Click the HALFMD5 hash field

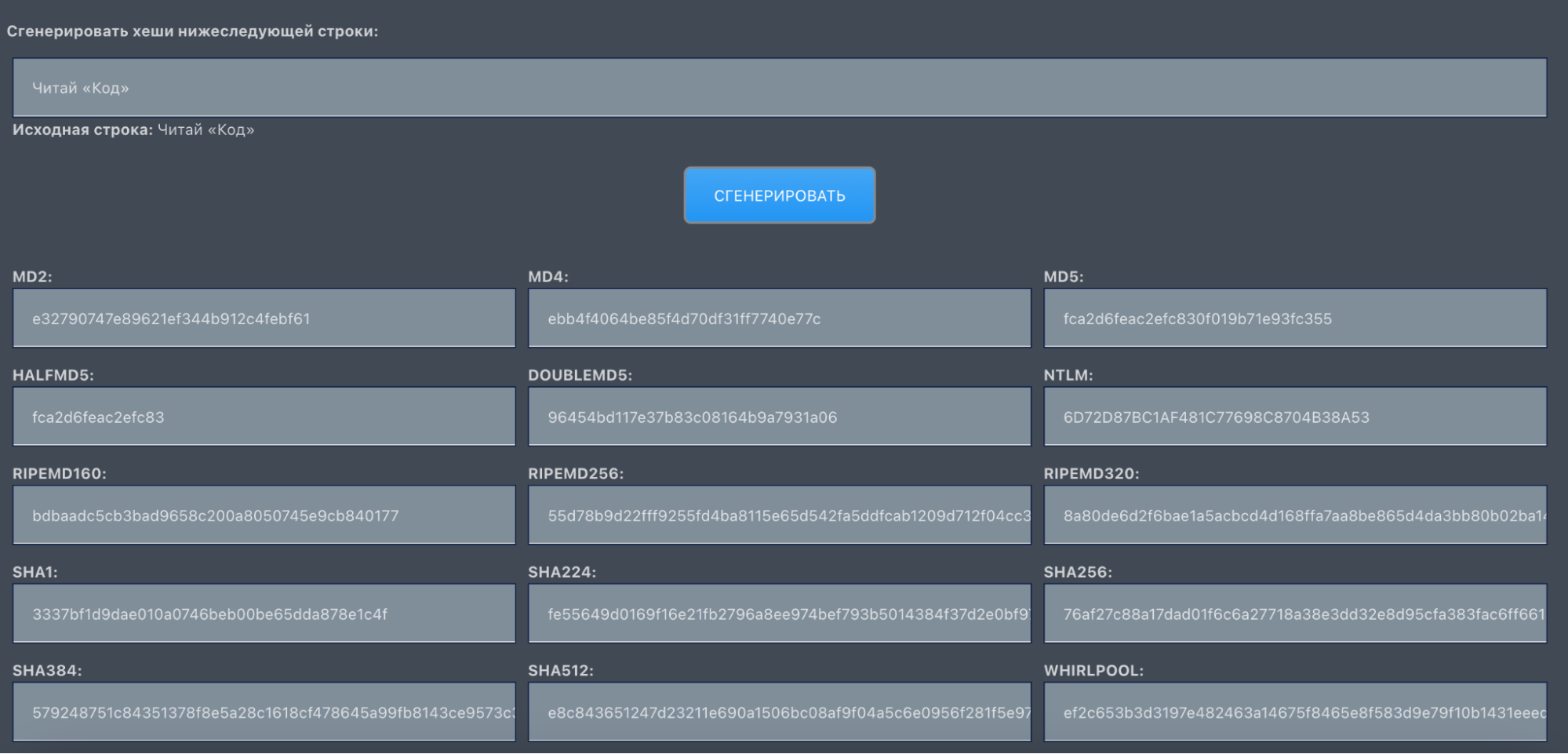point(264,417)
